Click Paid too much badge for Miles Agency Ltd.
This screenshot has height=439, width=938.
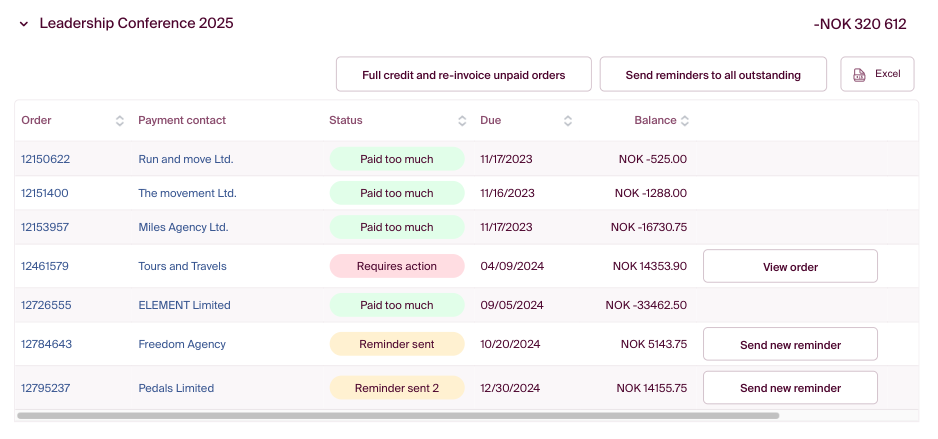(397, 227)
